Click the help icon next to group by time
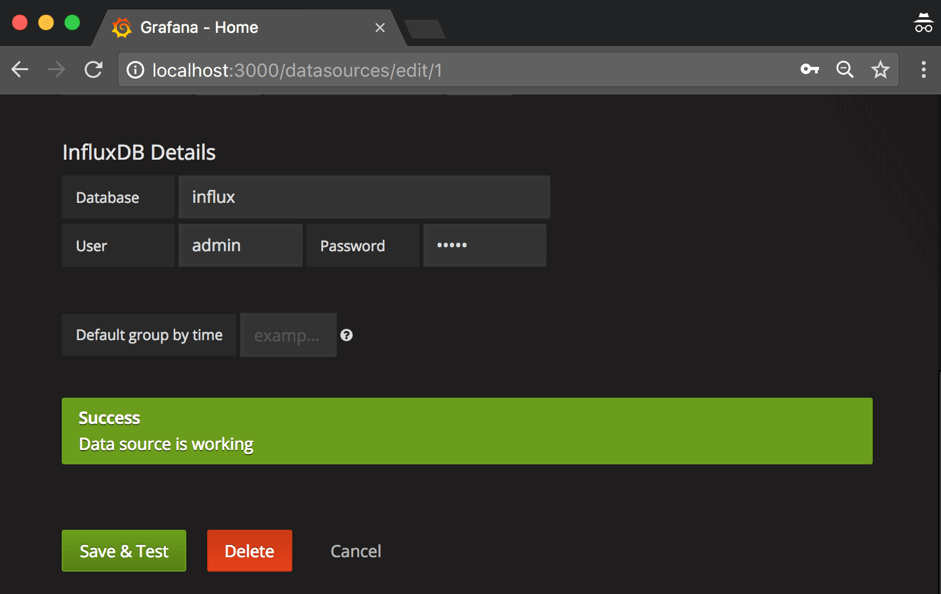Viewport: 941px width, 594px height. pos(346,335)
